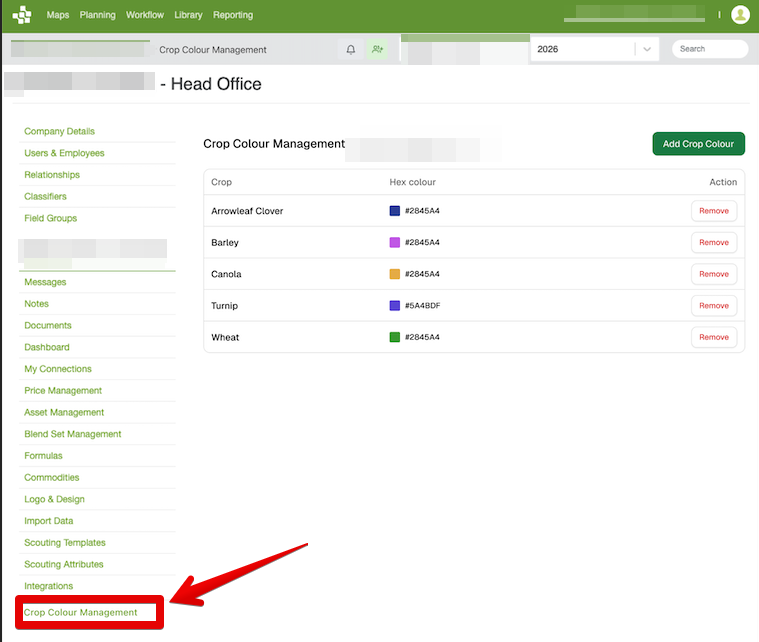Click the Canola orange swatch
This screenshot has height=642, width=759.
[x=395, y=274]
